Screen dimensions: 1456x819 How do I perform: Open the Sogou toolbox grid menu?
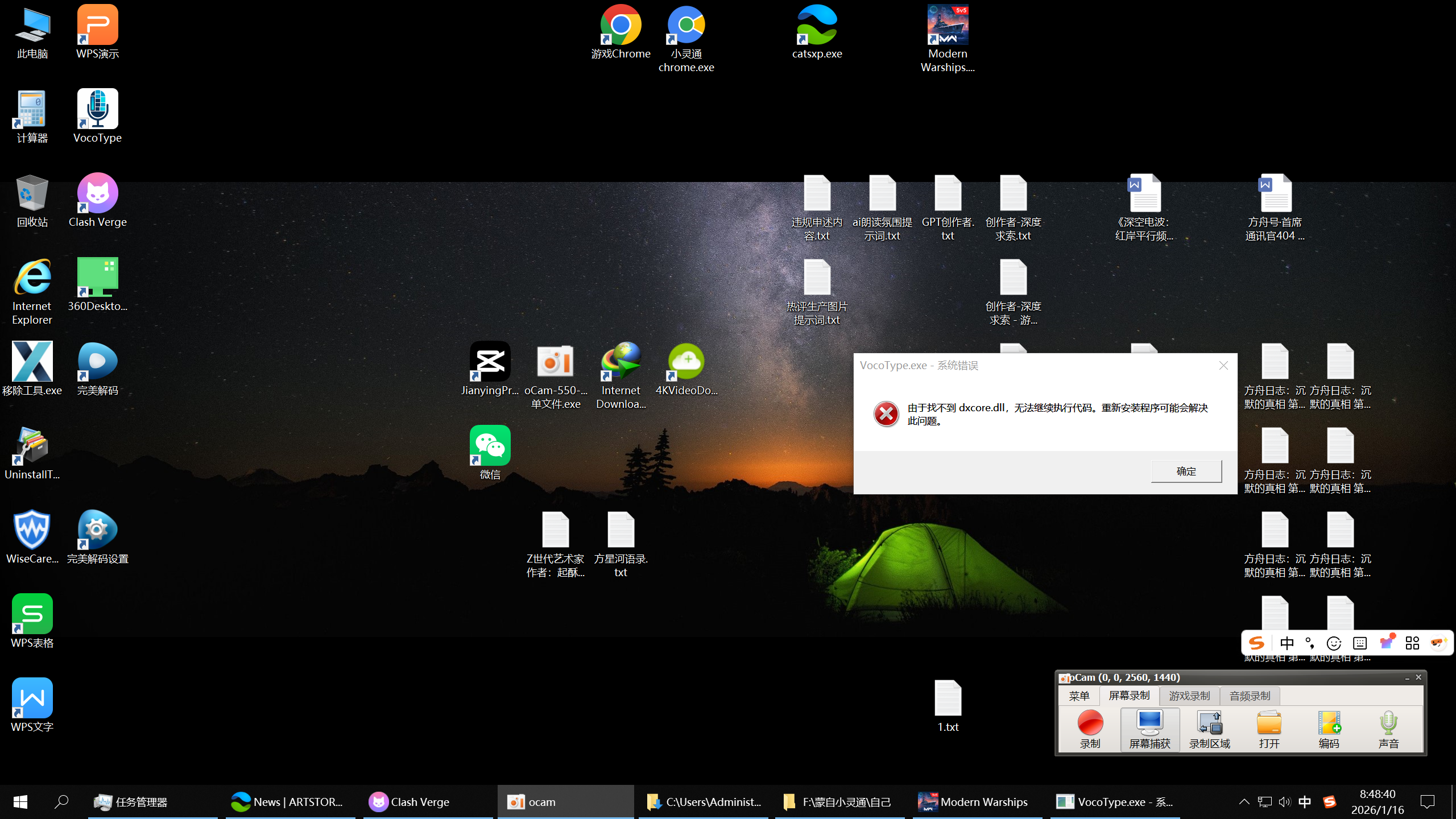click(1412, 643)
